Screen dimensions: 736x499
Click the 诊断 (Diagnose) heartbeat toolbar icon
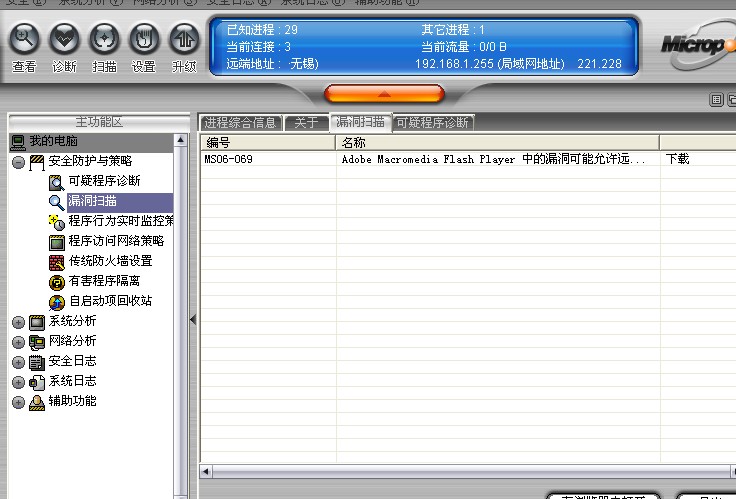coord(64,40)
